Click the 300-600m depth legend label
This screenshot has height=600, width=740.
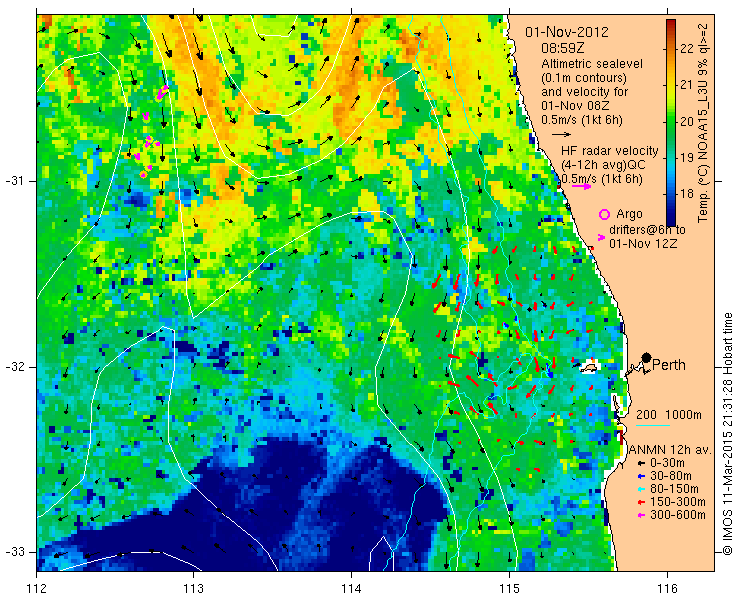point(678,515)
